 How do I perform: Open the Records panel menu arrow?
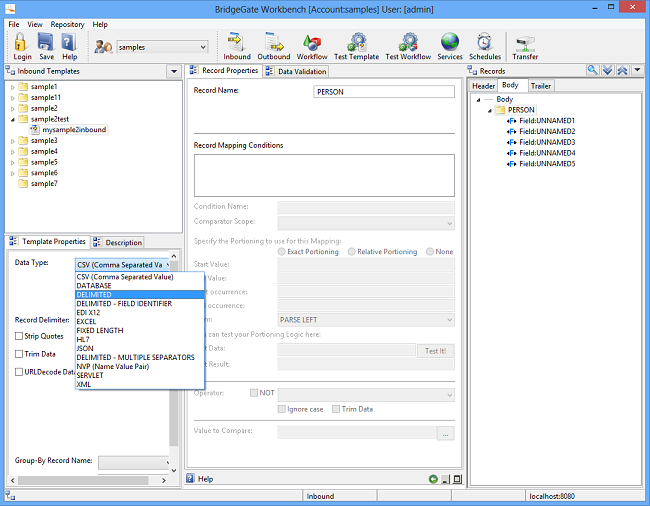tap(638, 70)
